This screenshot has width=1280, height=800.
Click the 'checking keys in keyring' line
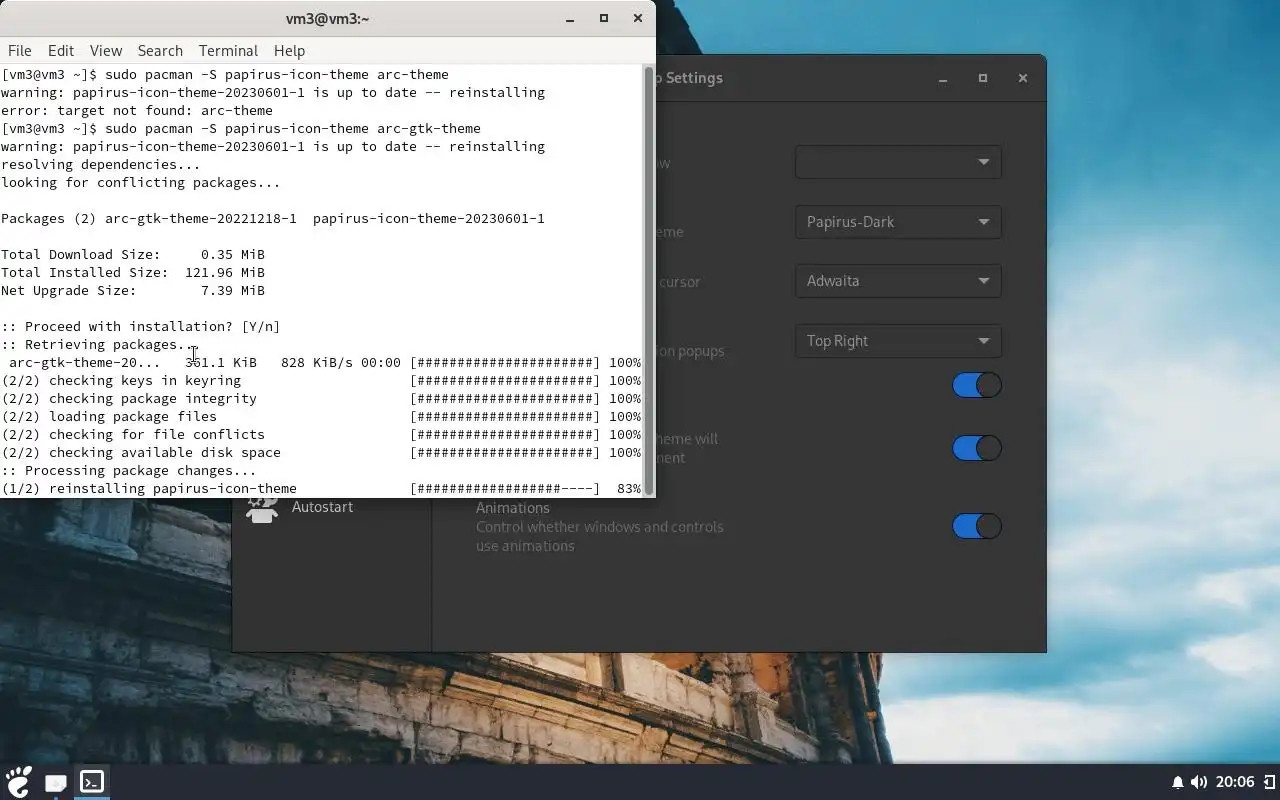[321, 380]
